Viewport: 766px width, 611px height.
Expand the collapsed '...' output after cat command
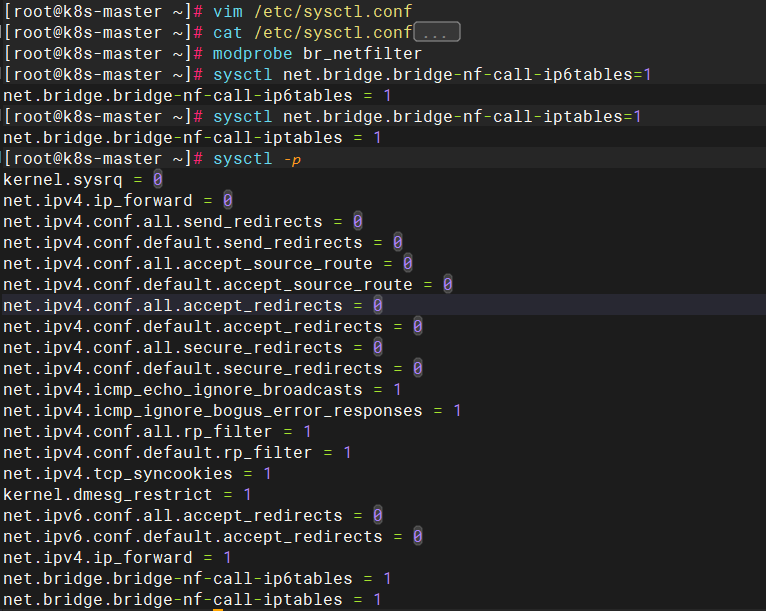pyautogui.click(x=437, y=32)
